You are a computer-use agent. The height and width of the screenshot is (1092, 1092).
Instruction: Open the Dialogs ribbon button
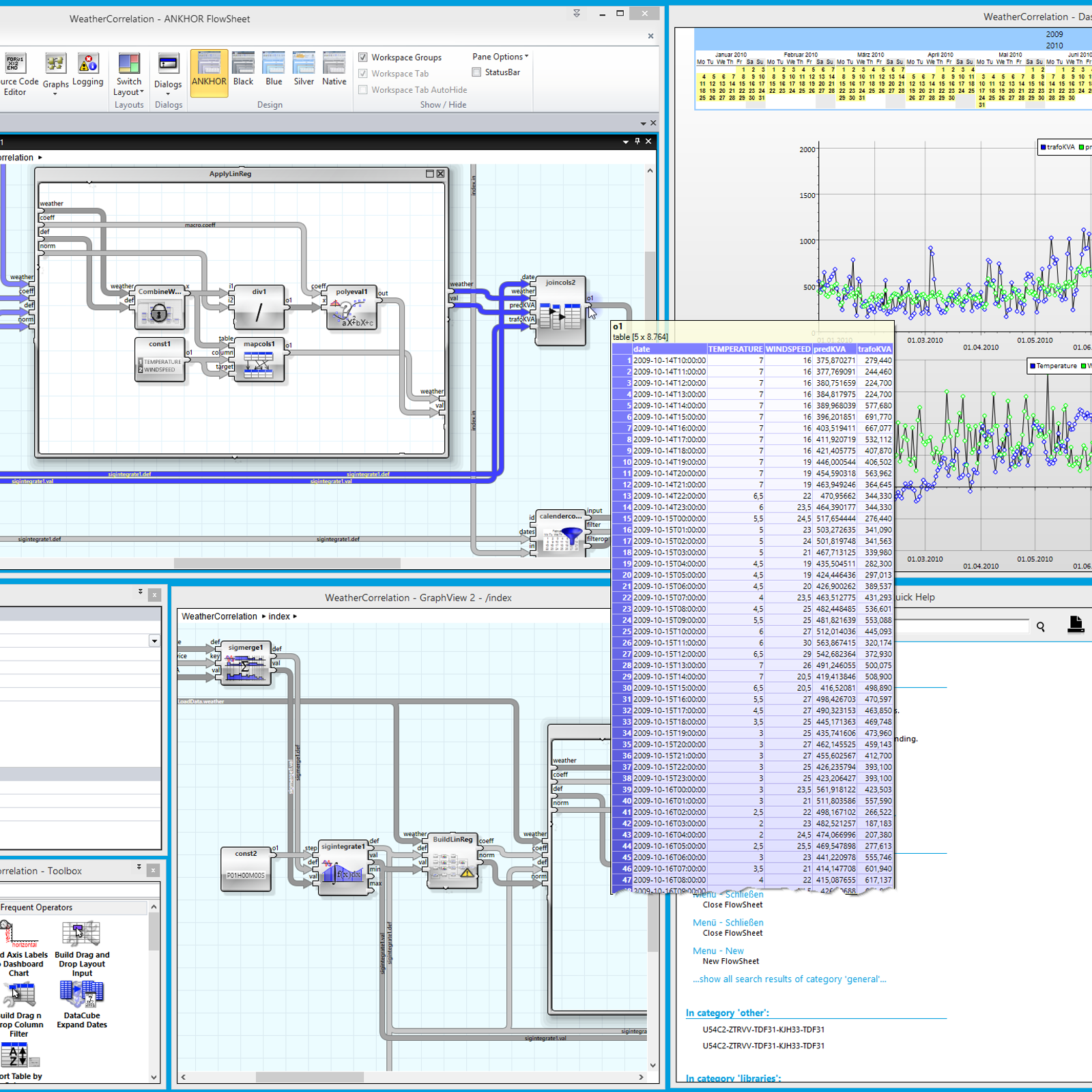point(168,73)
